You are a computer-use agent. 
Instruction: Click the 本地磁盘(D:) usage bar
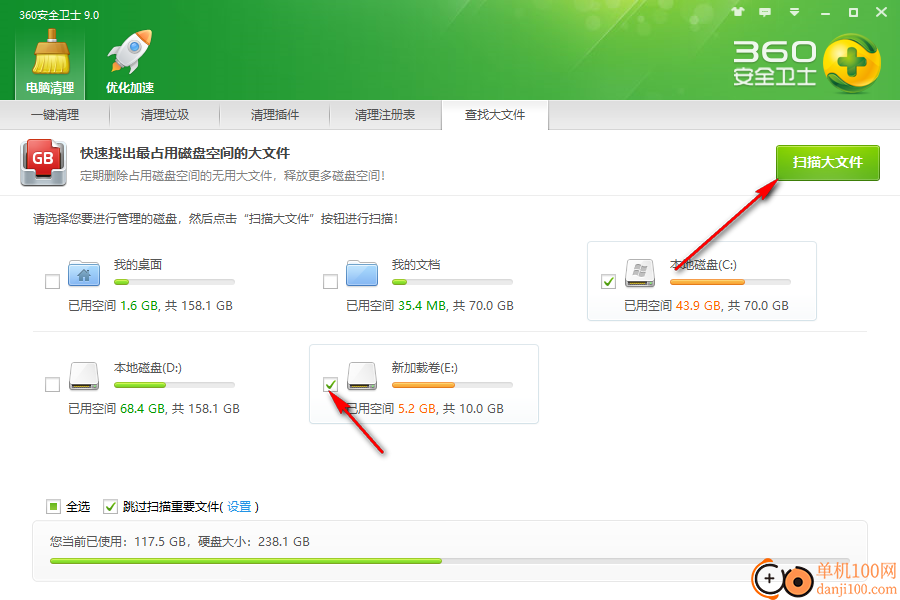174,385
